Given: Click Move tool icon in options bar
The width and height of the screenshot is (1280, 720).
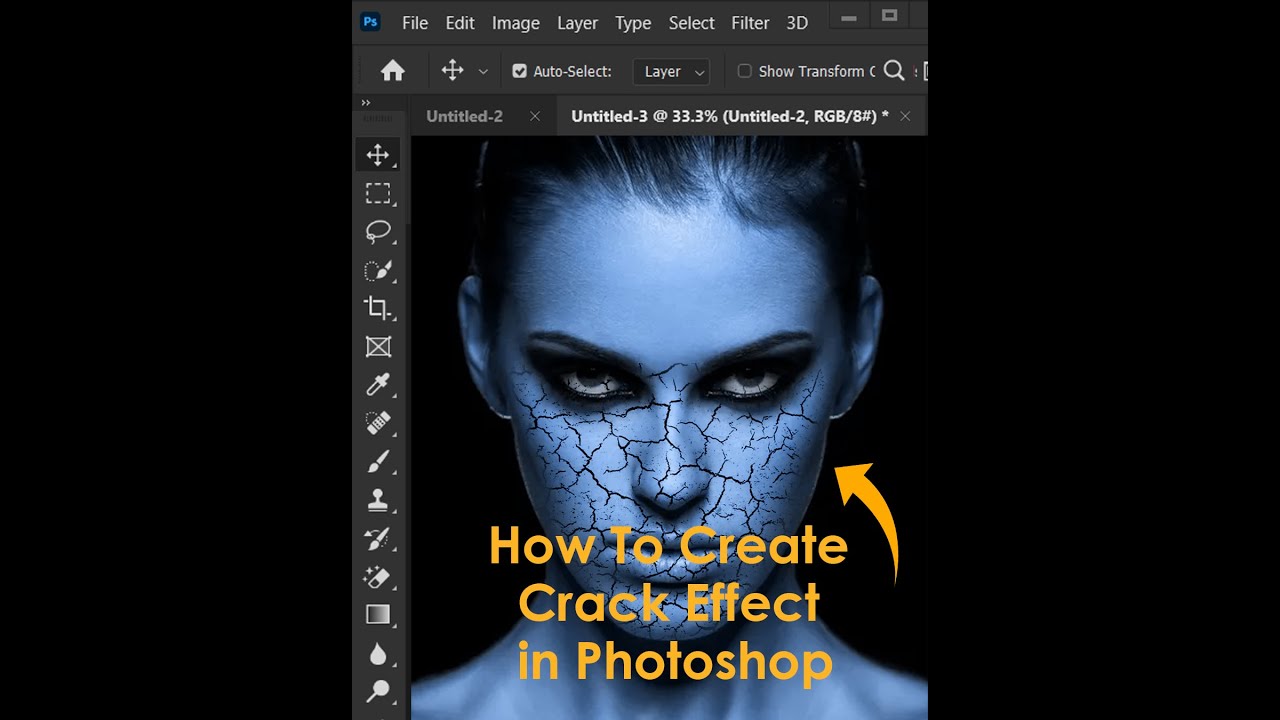Looking at the screenshot, I should tap(452, 71).
